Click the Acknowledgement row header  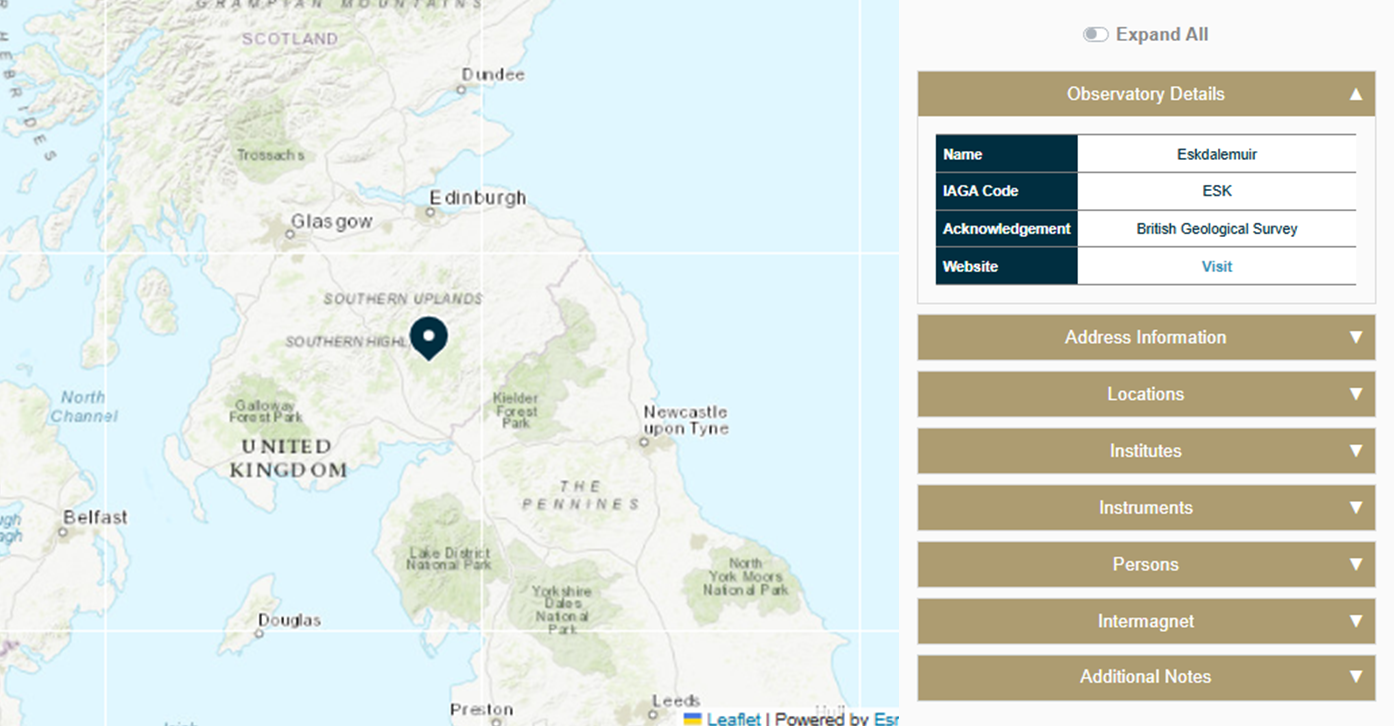point(1007,229)
